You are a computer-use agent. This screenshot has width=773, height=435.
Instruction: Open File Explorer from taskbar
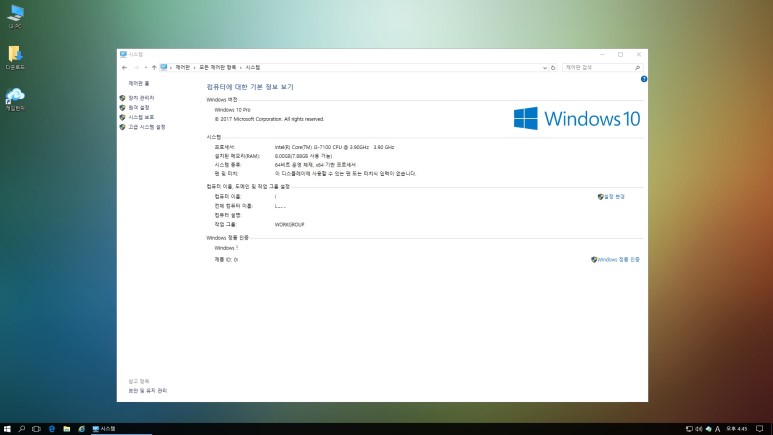click(67, 429)
